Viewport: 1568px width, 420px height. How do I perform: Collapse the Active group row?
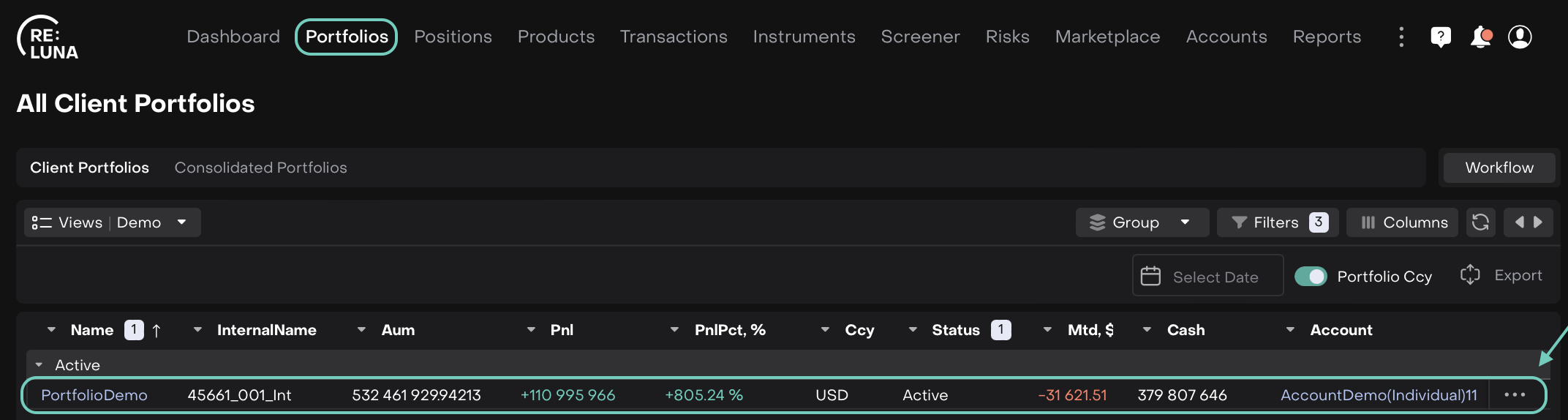(39, 365)
